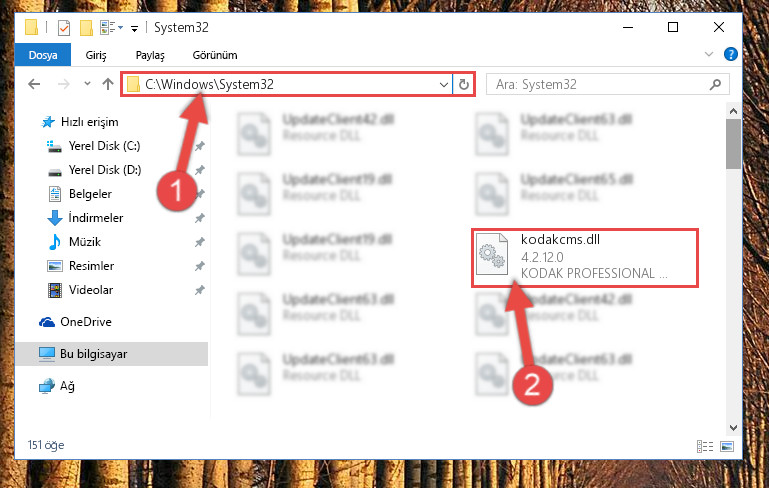Open the Paylaş tab
The image size is (769, 488).
pos(150,55)
